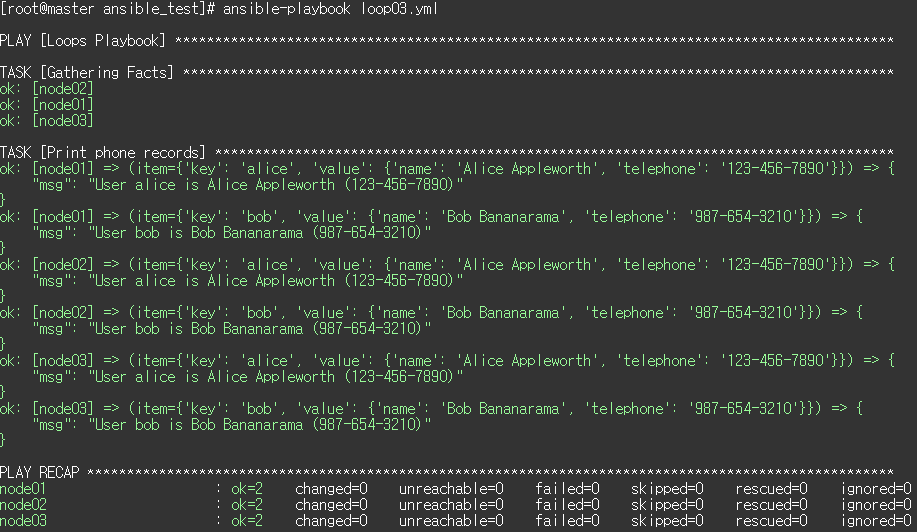Click the shell prompt '[root@master ansible_test]#'
The height and width of the screenshot is (532, 917).
pos(108,9)
